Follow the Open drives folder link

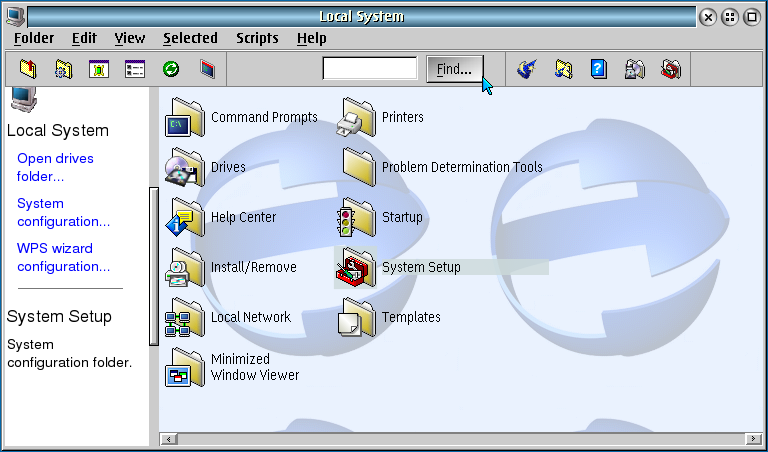point(55,167)
